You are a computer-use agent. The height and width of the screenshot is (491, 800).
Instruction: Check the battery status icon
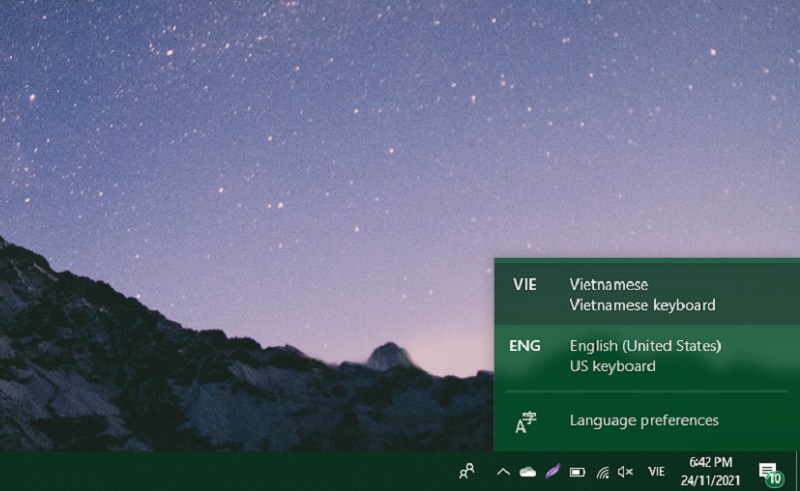(x=577, y=472)
